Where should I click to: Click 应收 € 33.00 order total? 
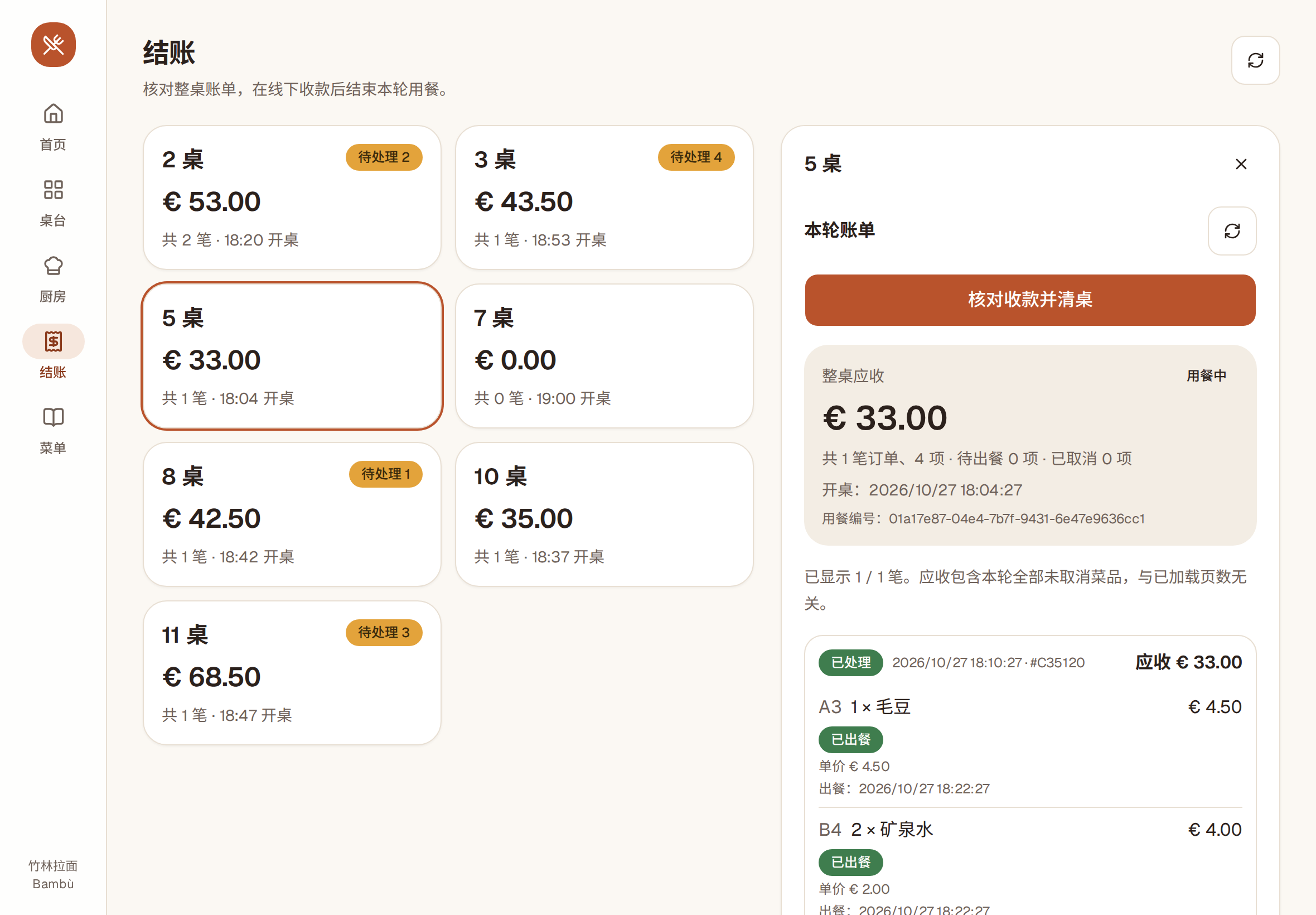(1188, 662)
